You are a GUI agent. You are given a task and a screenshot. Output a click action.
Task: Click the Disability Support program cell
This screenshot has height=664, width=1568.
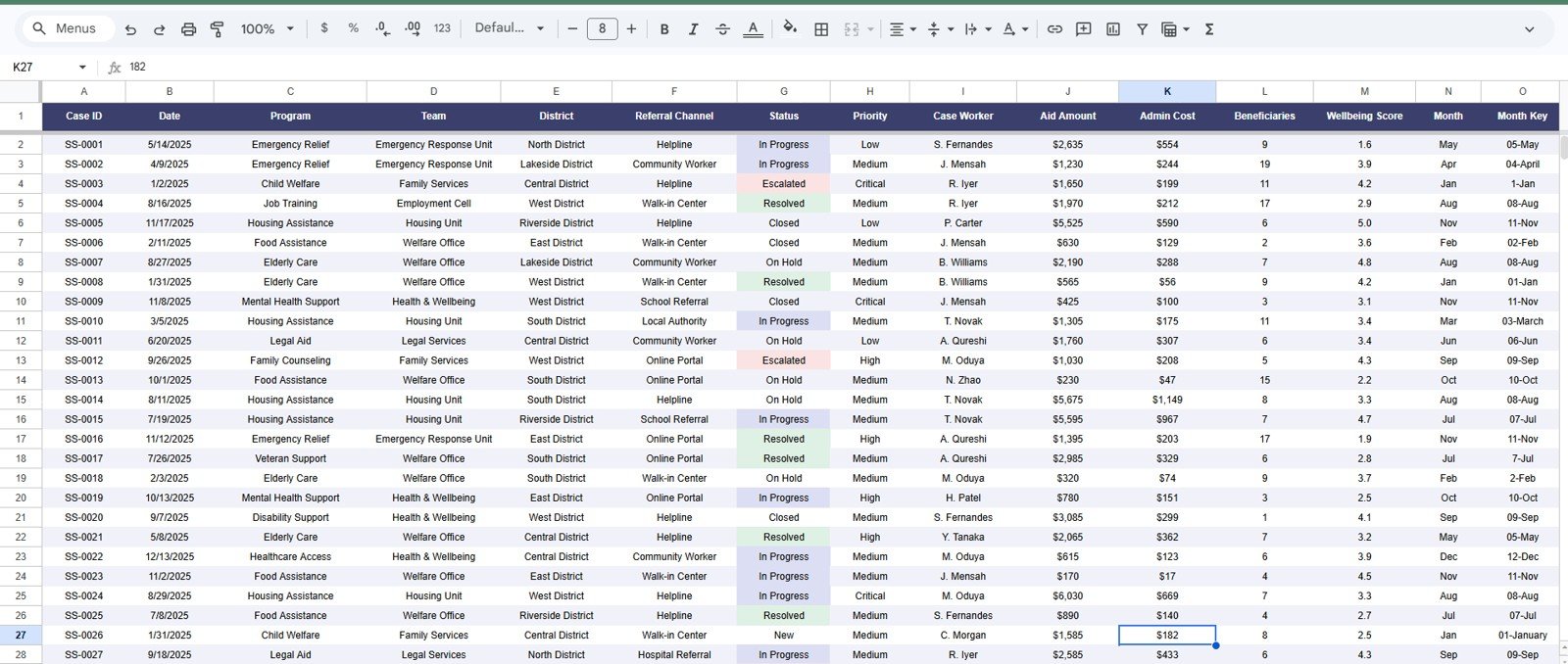tap(290, 517)
